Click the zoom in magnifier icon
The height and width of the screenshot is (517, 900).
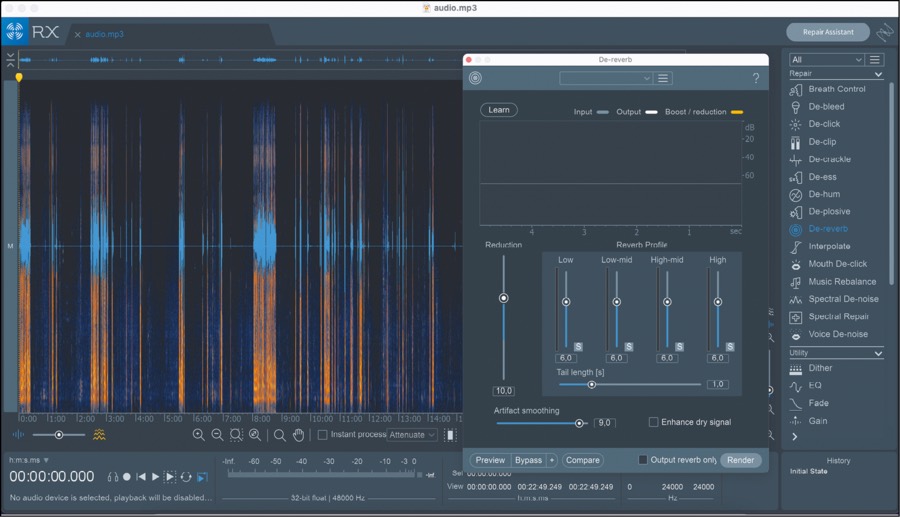pyautogui.click(x=199, y=435)
